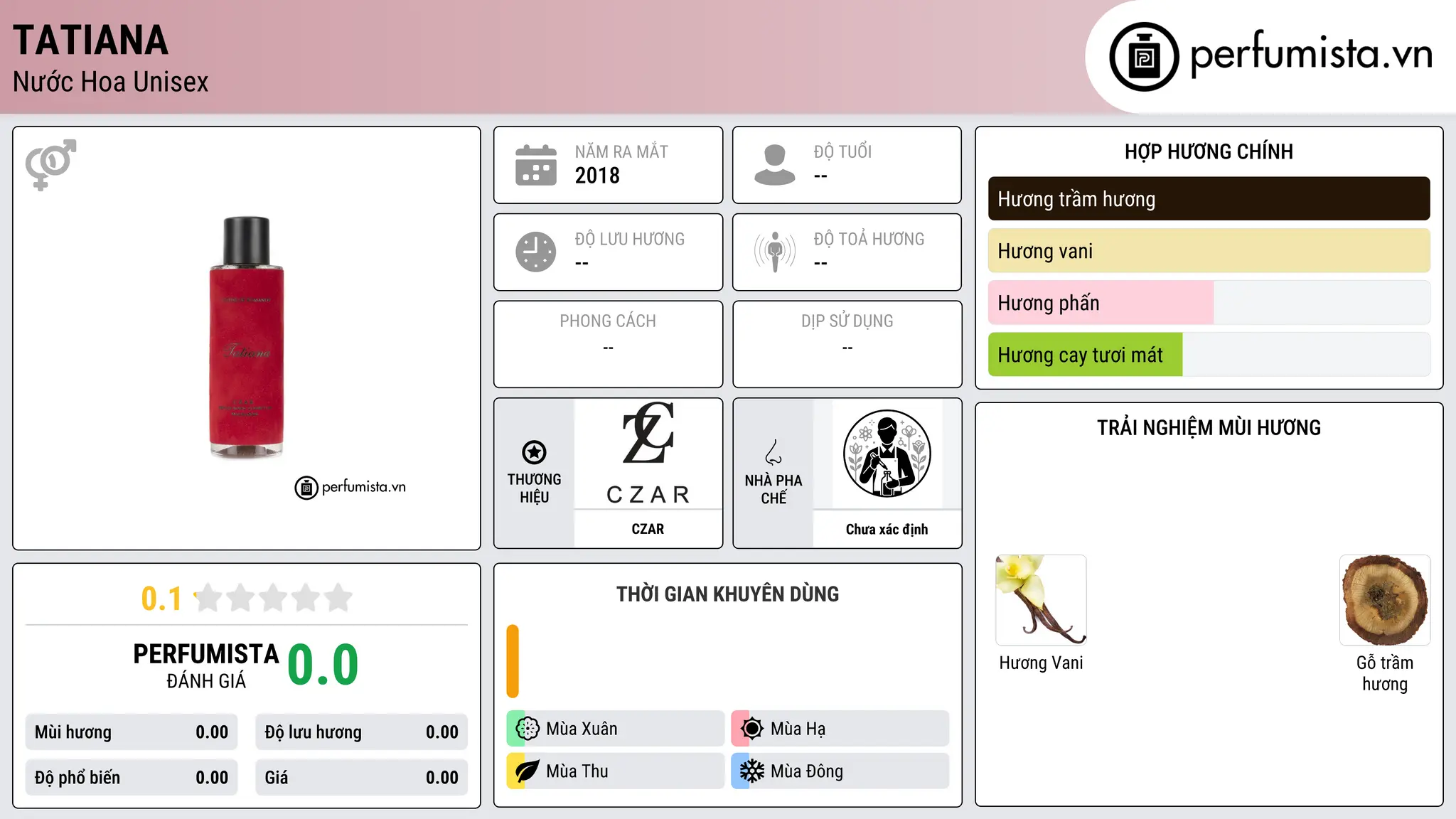Click the perfumista.vn bottle logo icon
Image resolution: width=1456 pixels, height=819 pixels.
pyautogui.click(x=1144, y=57)
